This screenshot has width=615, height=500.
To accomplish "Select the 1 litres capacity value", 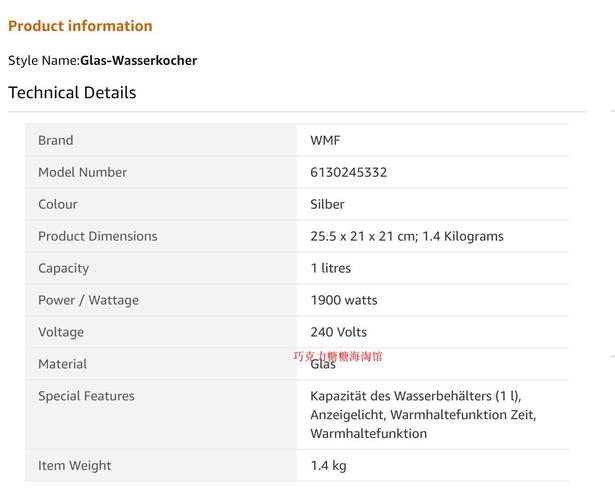I will coord(330,268).
